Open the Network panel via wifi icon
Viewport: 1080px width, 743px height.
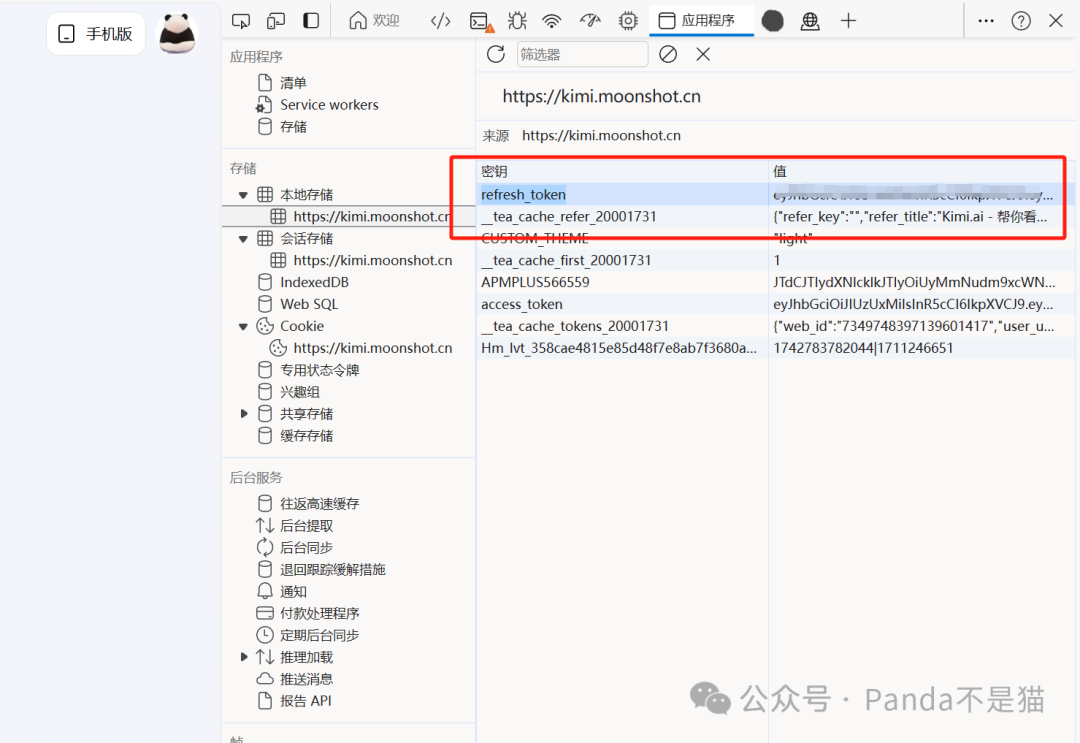(551, 20)
